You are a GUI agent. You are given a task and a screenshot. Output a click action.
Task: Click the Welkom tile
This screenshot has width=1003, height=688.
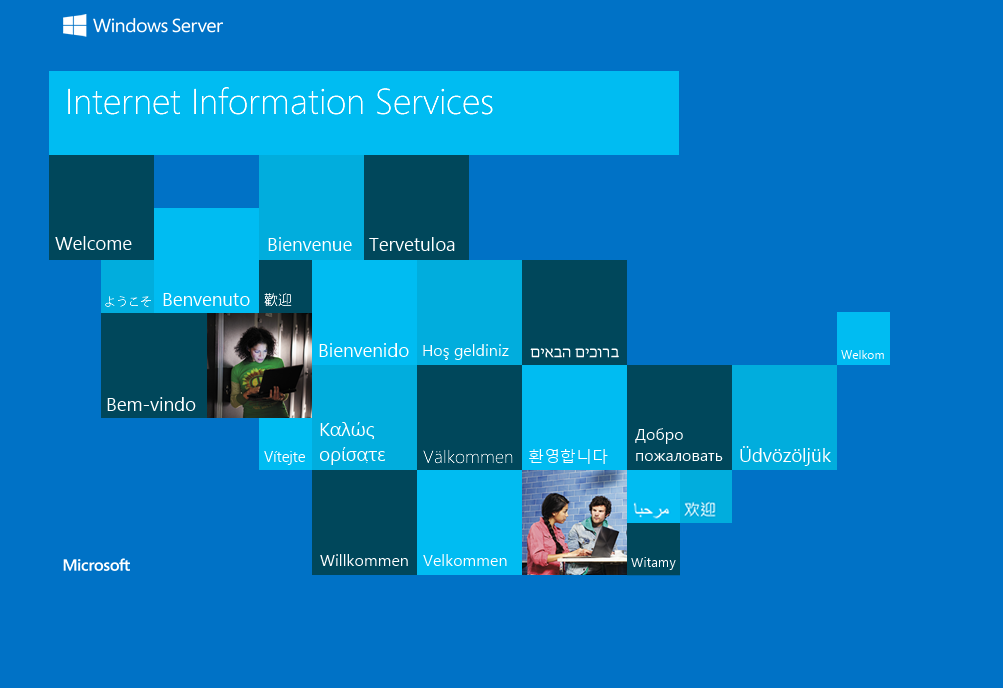point(864,339)
